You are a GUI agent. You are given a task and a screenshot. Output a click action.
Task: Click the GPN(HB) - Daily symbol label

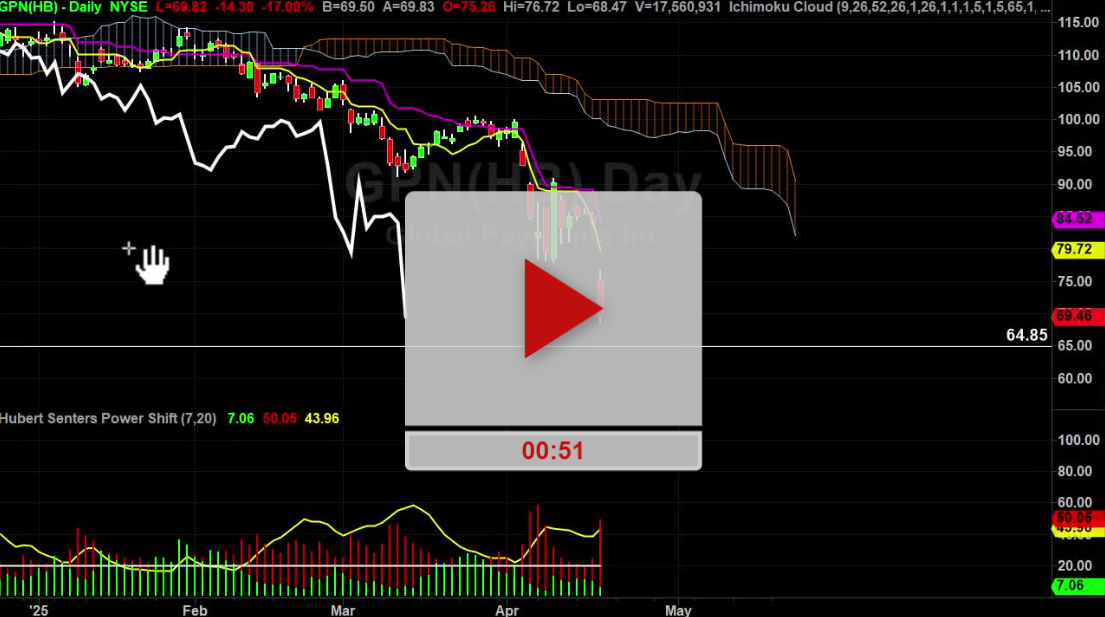coord(51,7)
